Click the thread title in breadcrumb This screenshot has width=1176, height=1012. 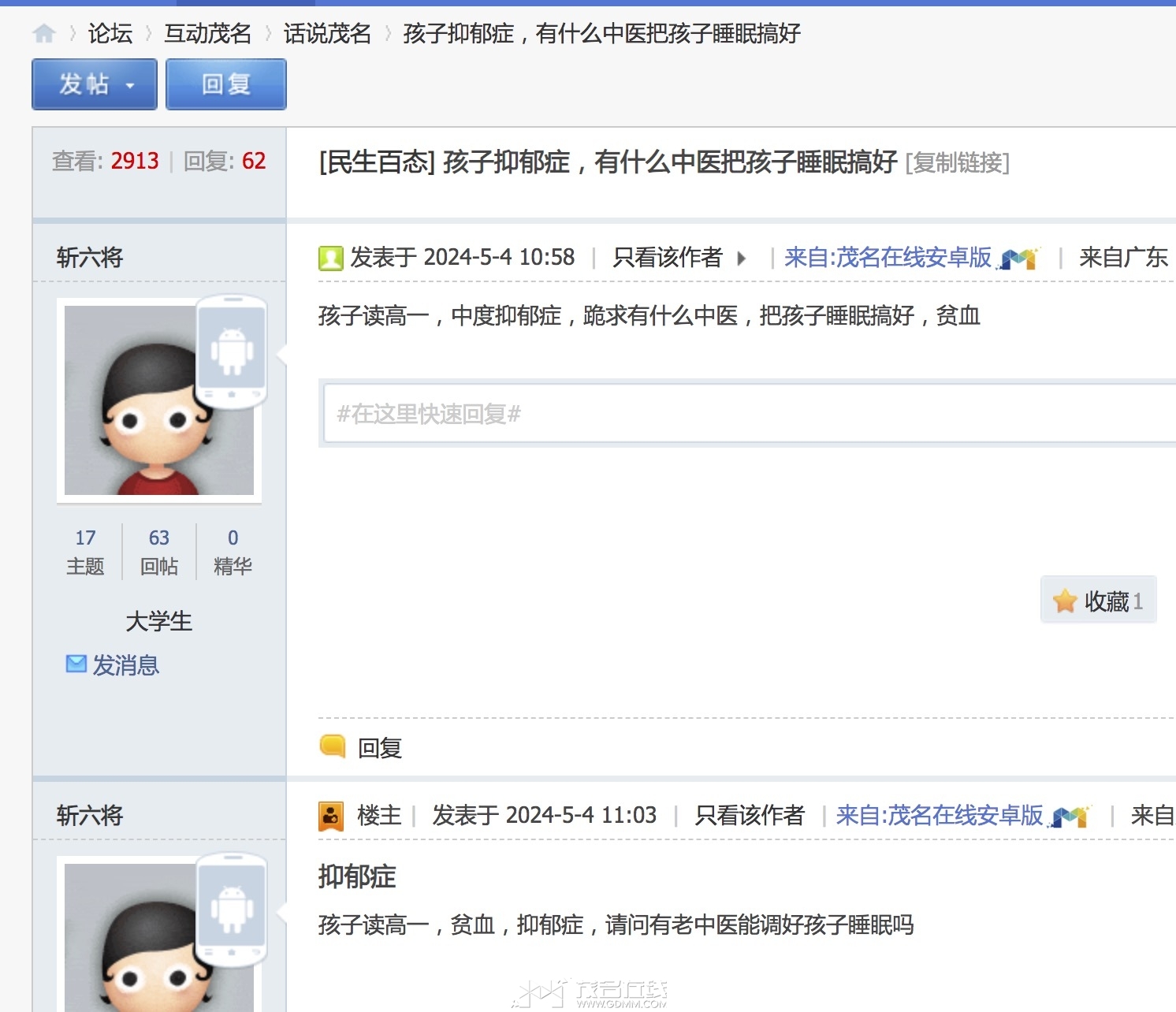602,34
